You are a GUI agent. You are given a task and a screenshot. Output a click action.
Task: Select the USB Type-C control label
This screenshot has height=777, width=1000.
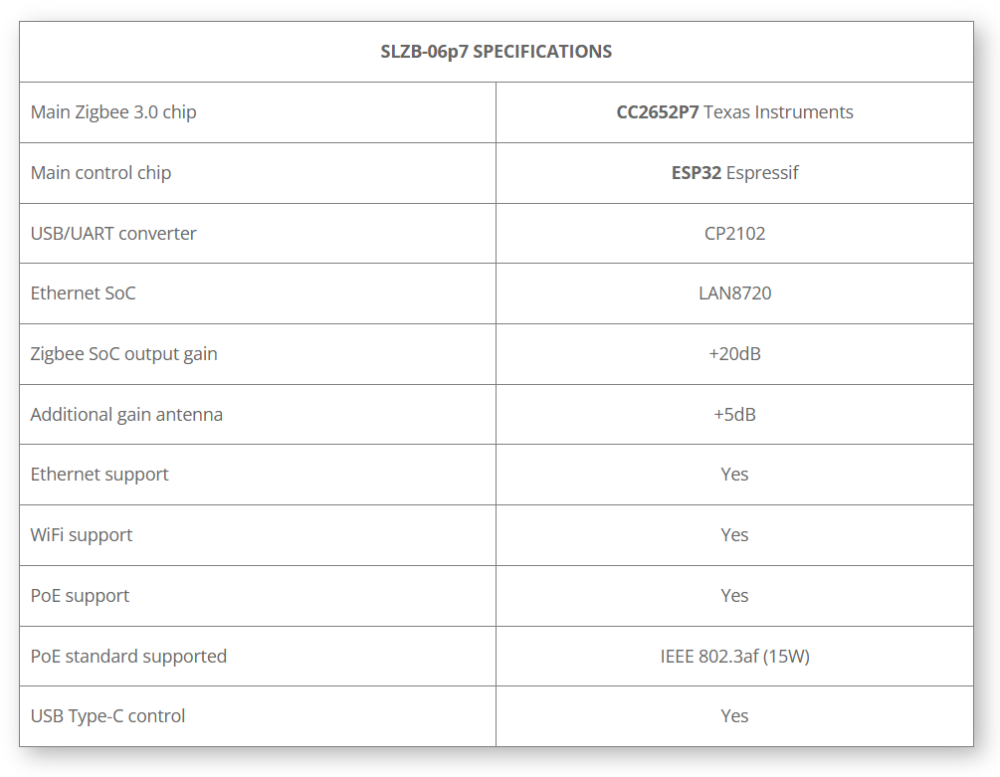click(x=108, y=716)
